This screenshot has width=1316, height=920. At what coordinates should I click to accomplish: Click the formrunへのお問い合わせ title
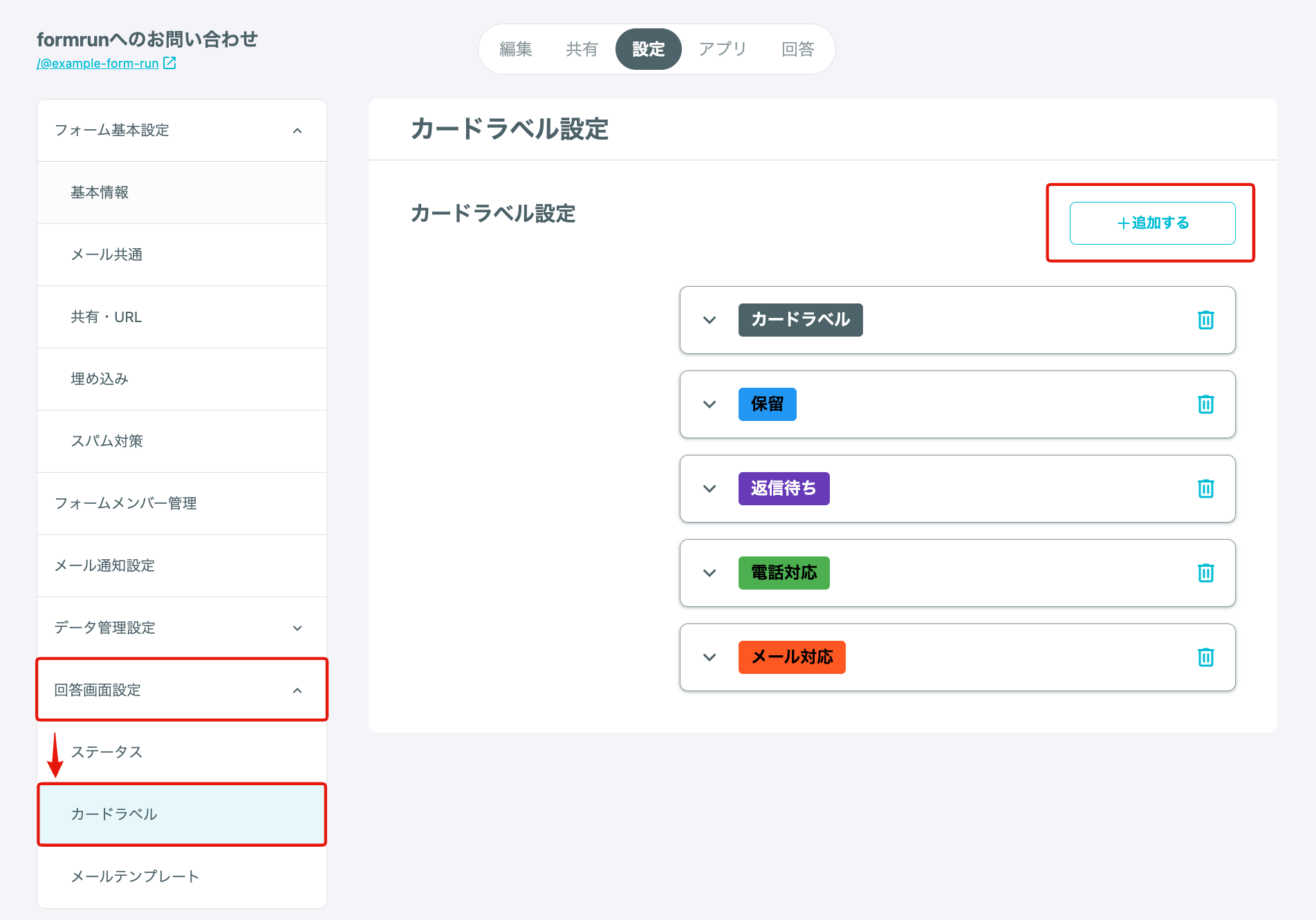147,39
